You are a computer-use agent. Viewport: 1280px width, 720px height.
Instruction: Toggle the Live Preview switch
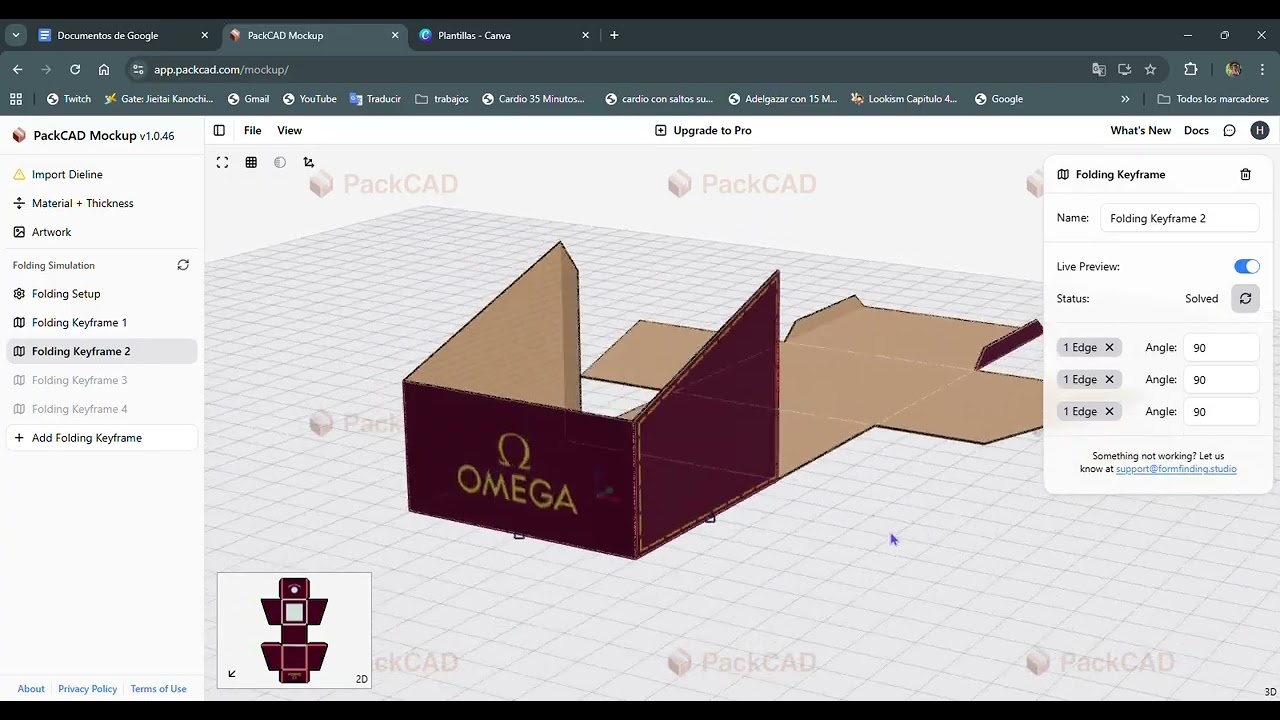(x=1246, y=266)
